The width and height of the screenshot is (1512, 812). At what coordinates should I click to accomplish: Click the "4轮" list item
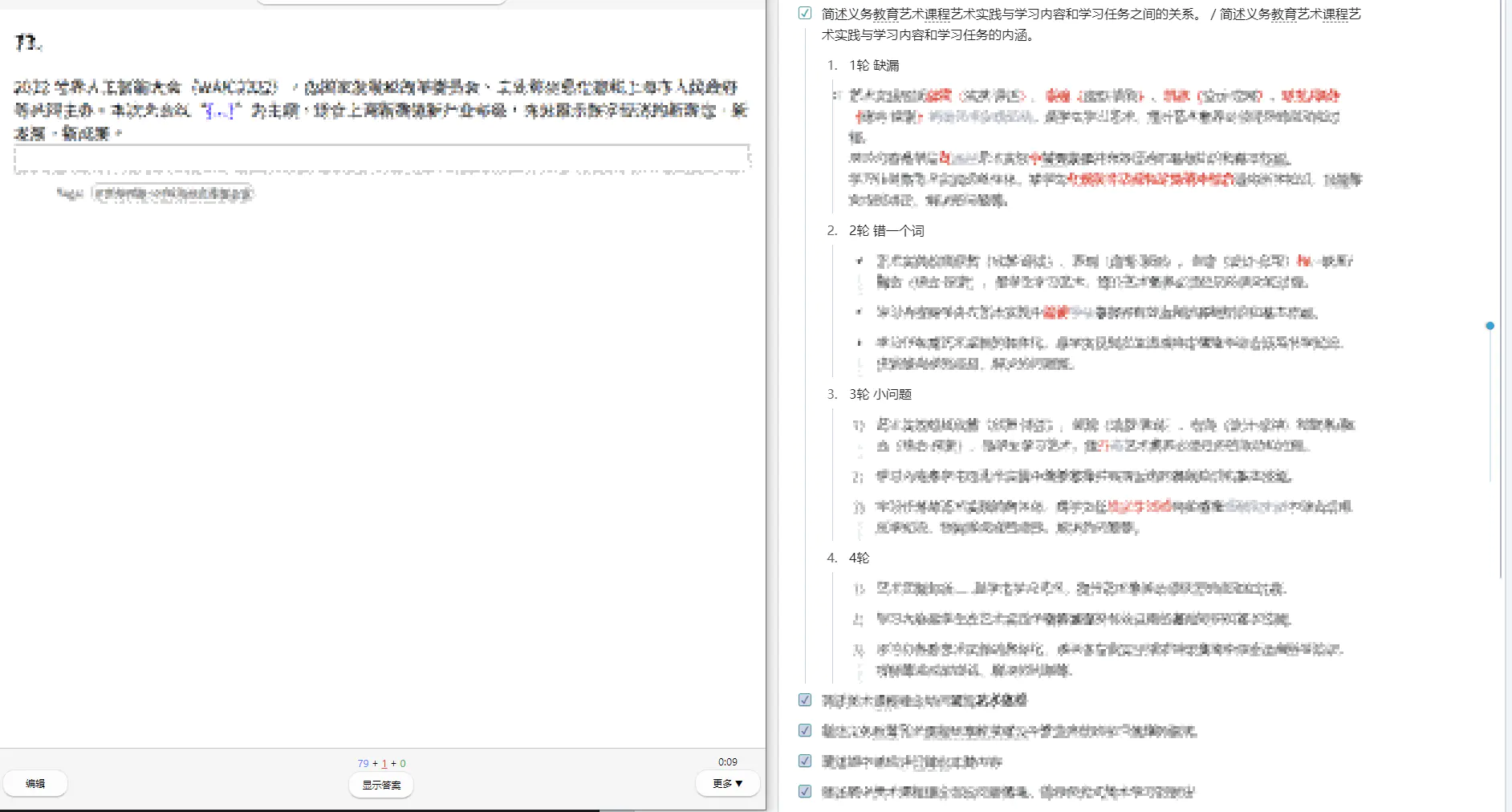859,558
